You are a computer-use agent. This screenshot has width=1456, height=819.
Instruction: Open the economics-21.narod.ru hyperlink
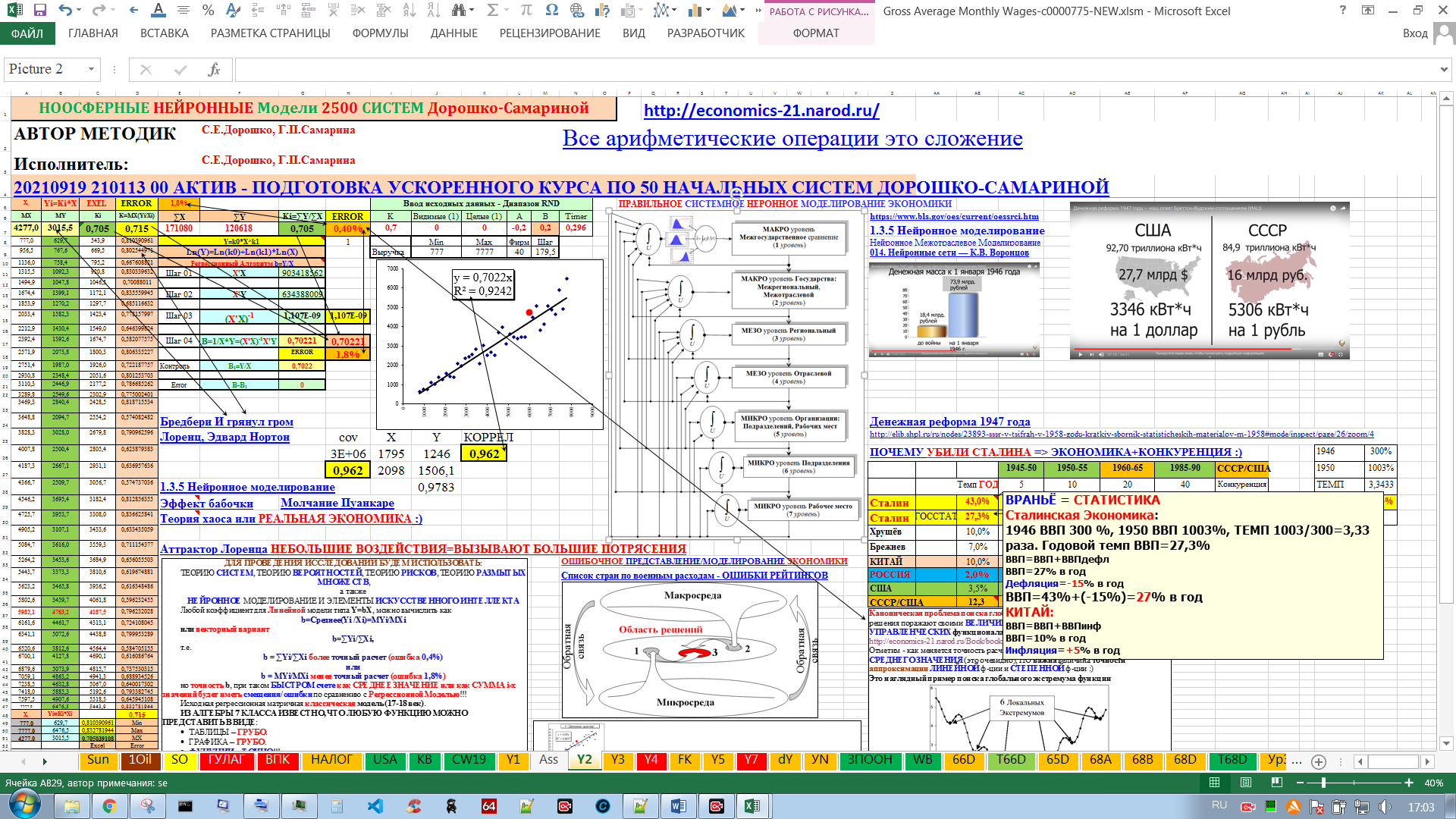tap(761, 111)
